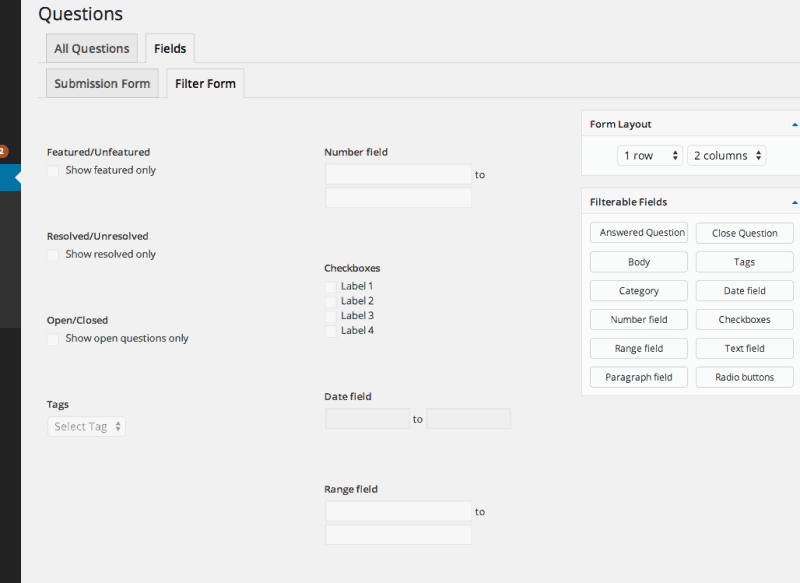Open the Select Tag dropdown

coord(87,426)
